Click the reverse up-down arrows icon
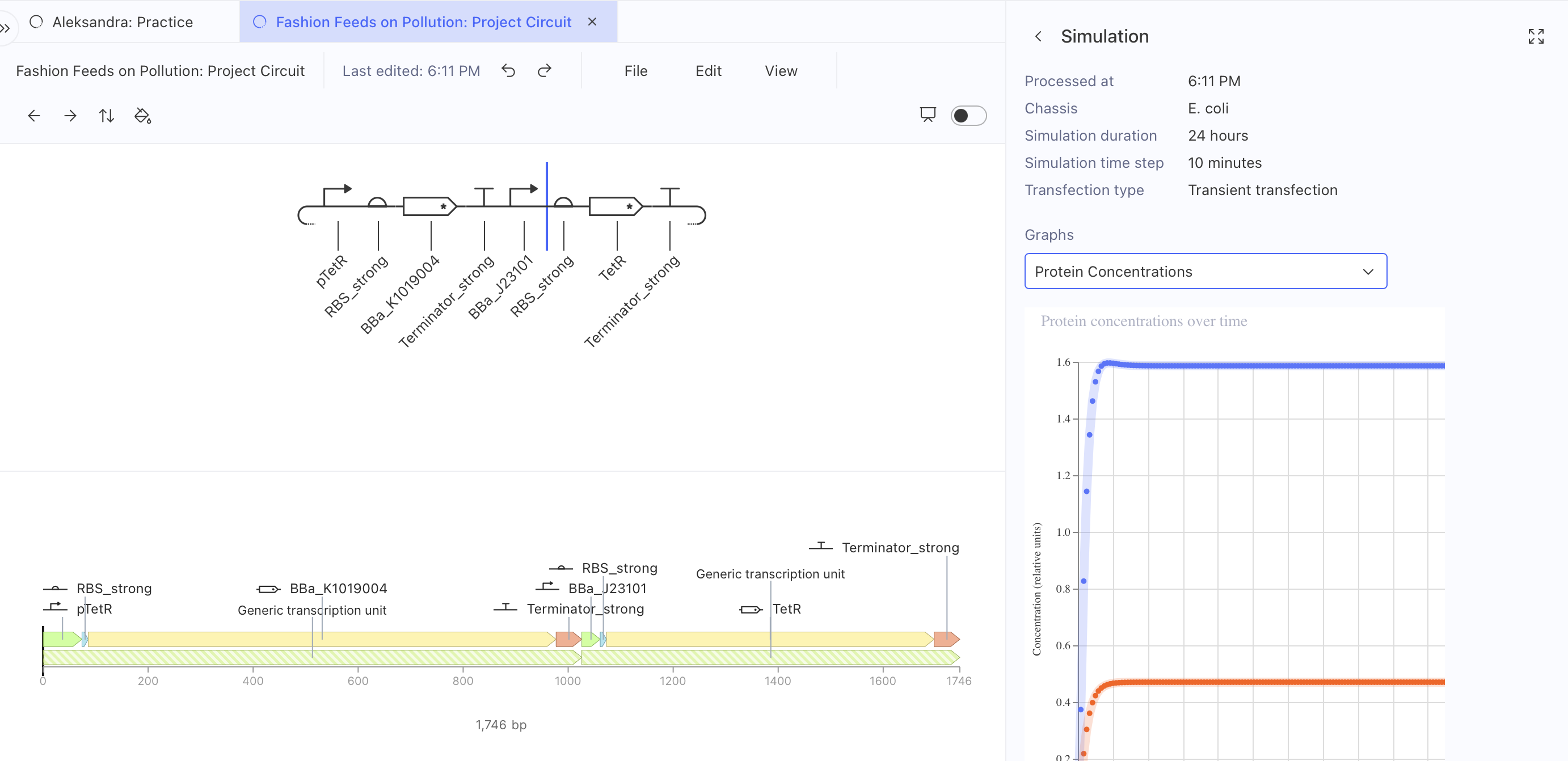Viewport: 1568px width, 761px height. click(x=107, y=116)
